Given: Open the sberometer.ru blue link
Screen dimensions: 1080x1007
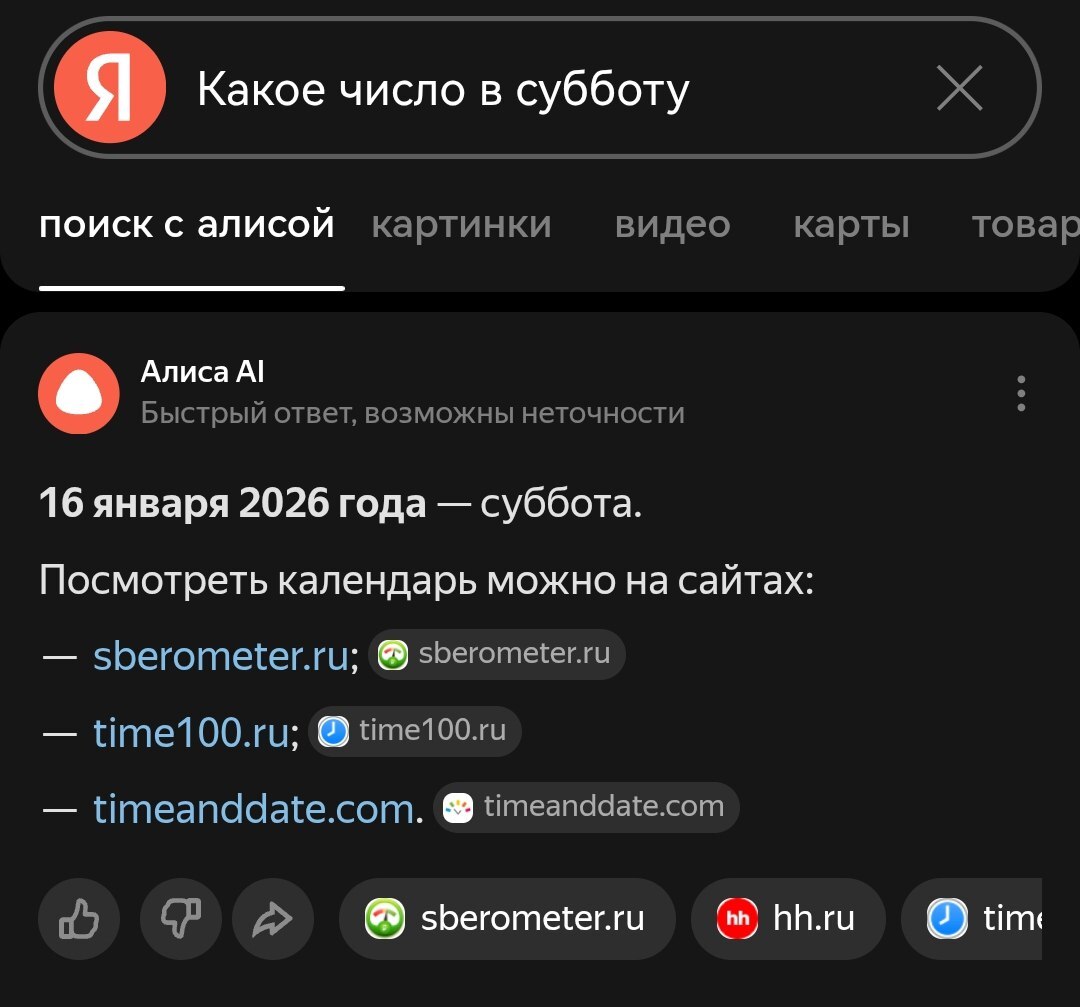Looking at the screenshot, I should (221, 657).
